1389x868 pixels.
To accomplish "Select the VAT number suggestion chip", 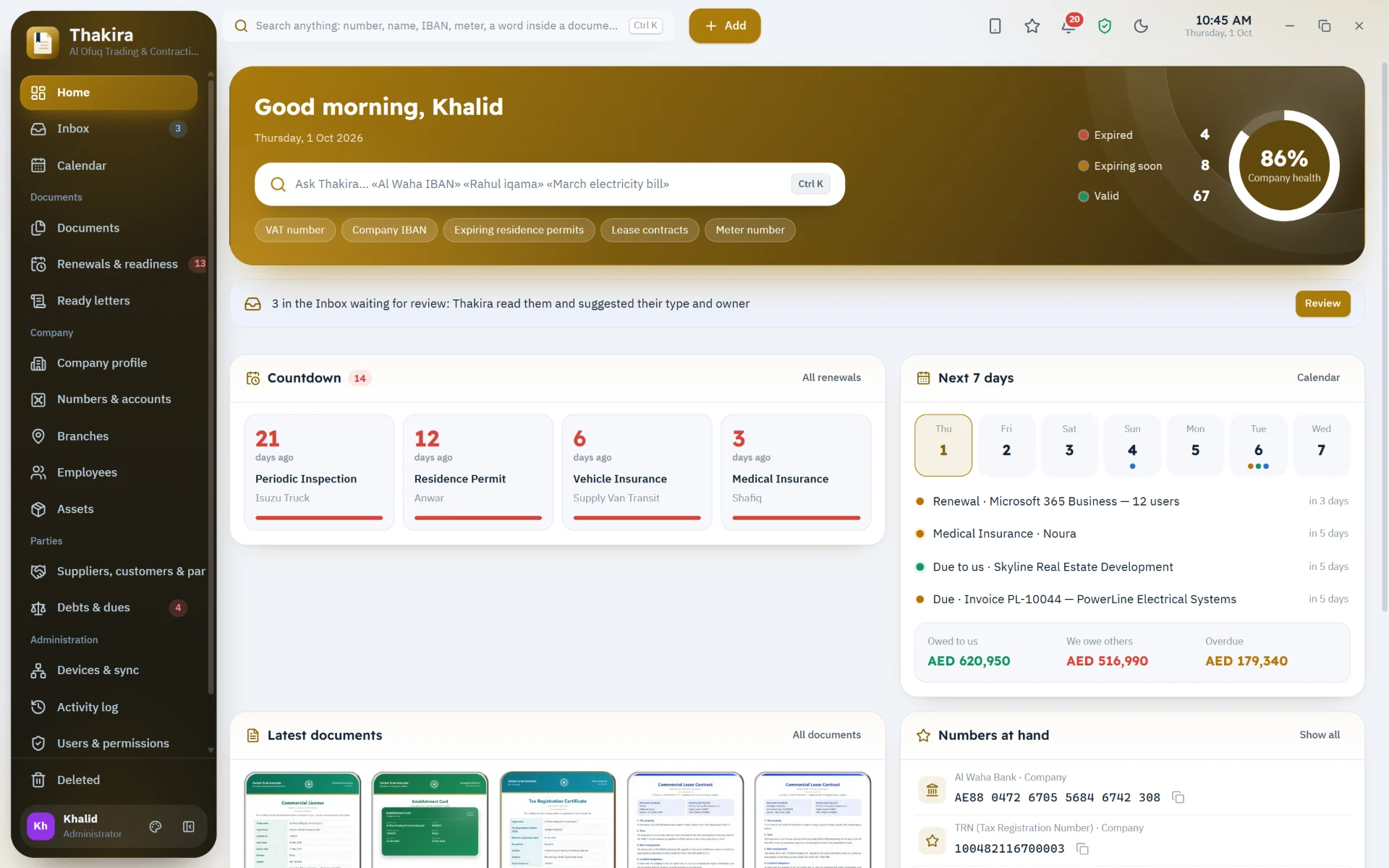I will [295, 230].
